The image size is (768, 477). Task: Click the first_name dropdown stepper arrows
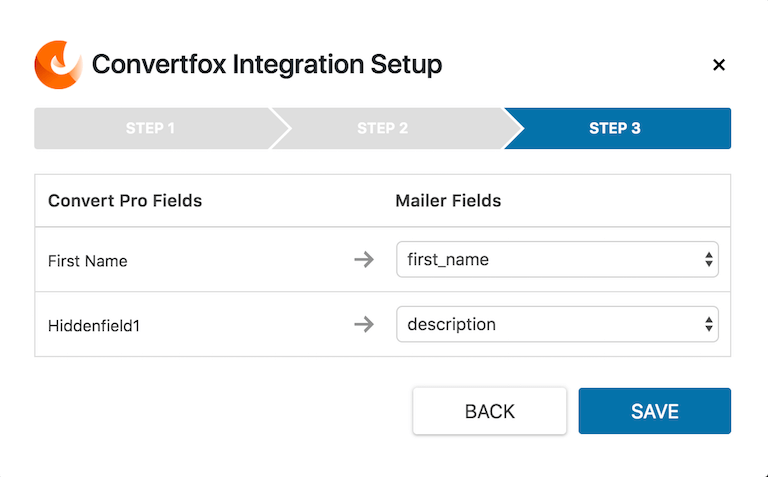pyautogui.click(x=709, y=260)
